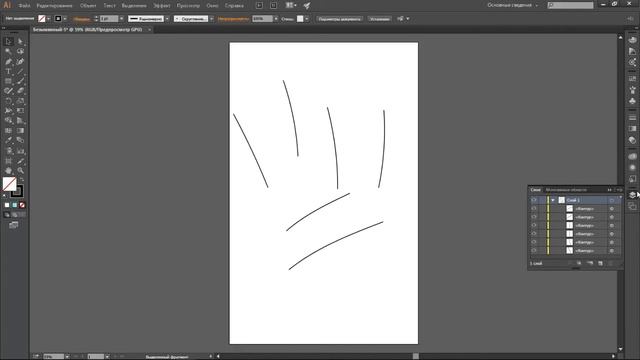Select the Artboard tool

click(8, 161)
